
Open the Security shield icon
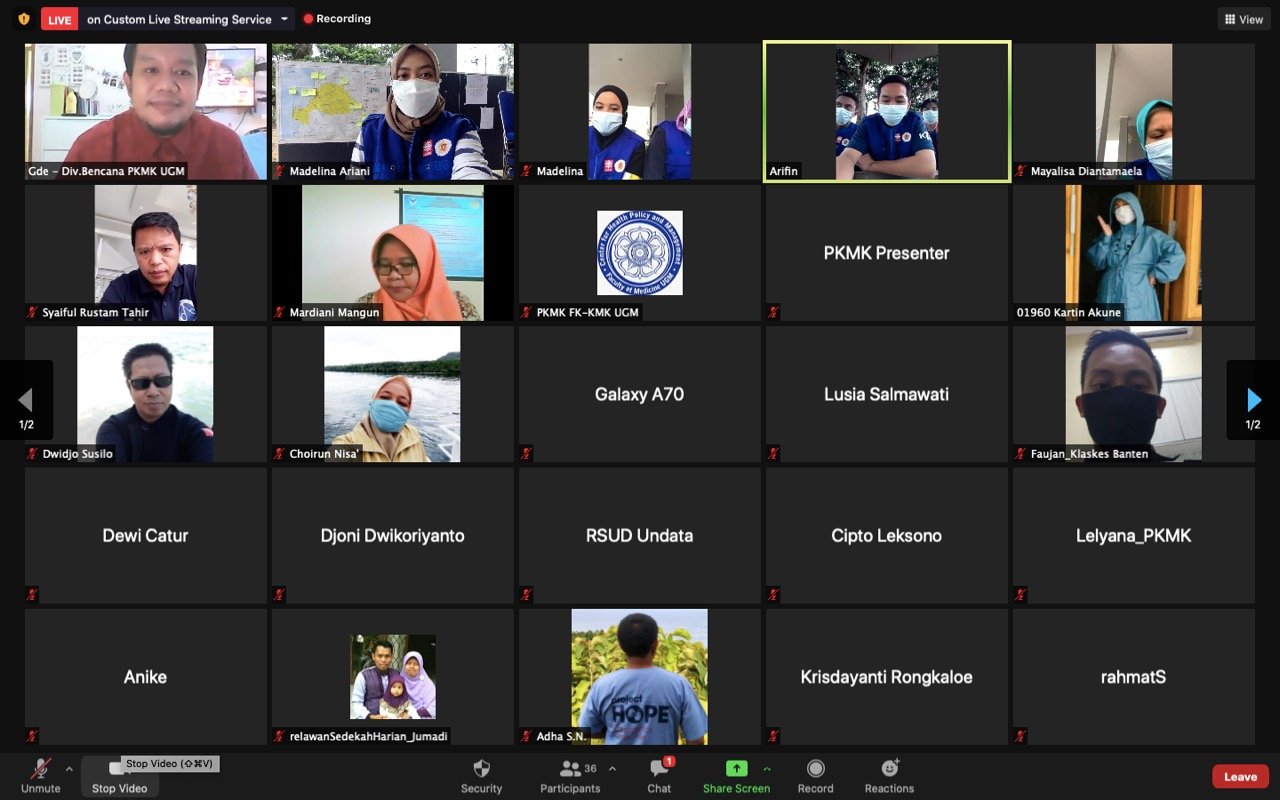tap(481, 769)
